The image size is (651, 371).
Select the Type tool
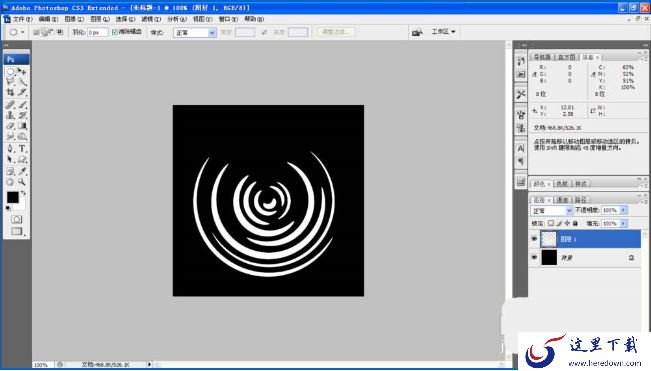(22, 149)
